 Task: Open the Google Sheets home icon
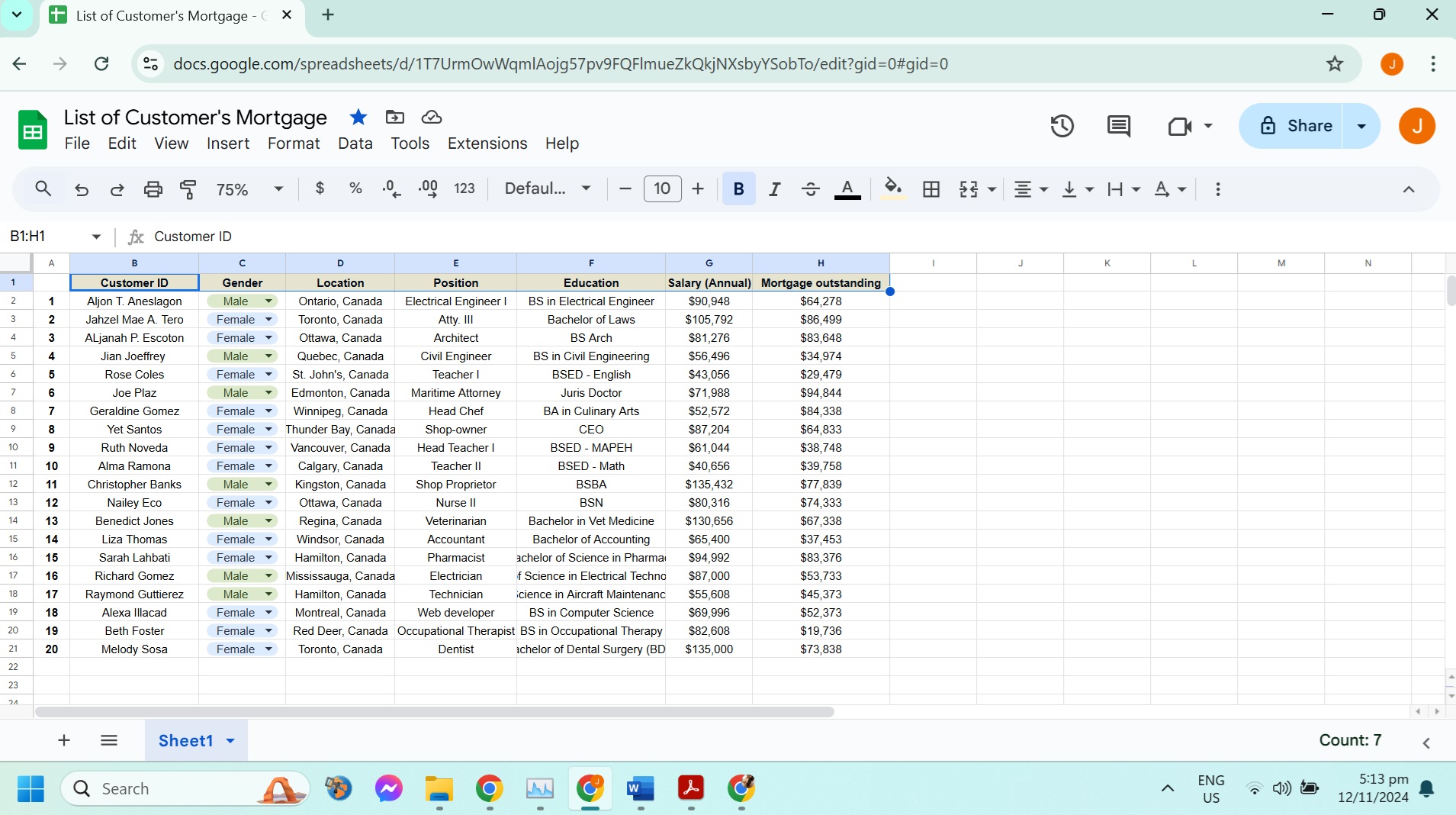[x=33, y=129]
